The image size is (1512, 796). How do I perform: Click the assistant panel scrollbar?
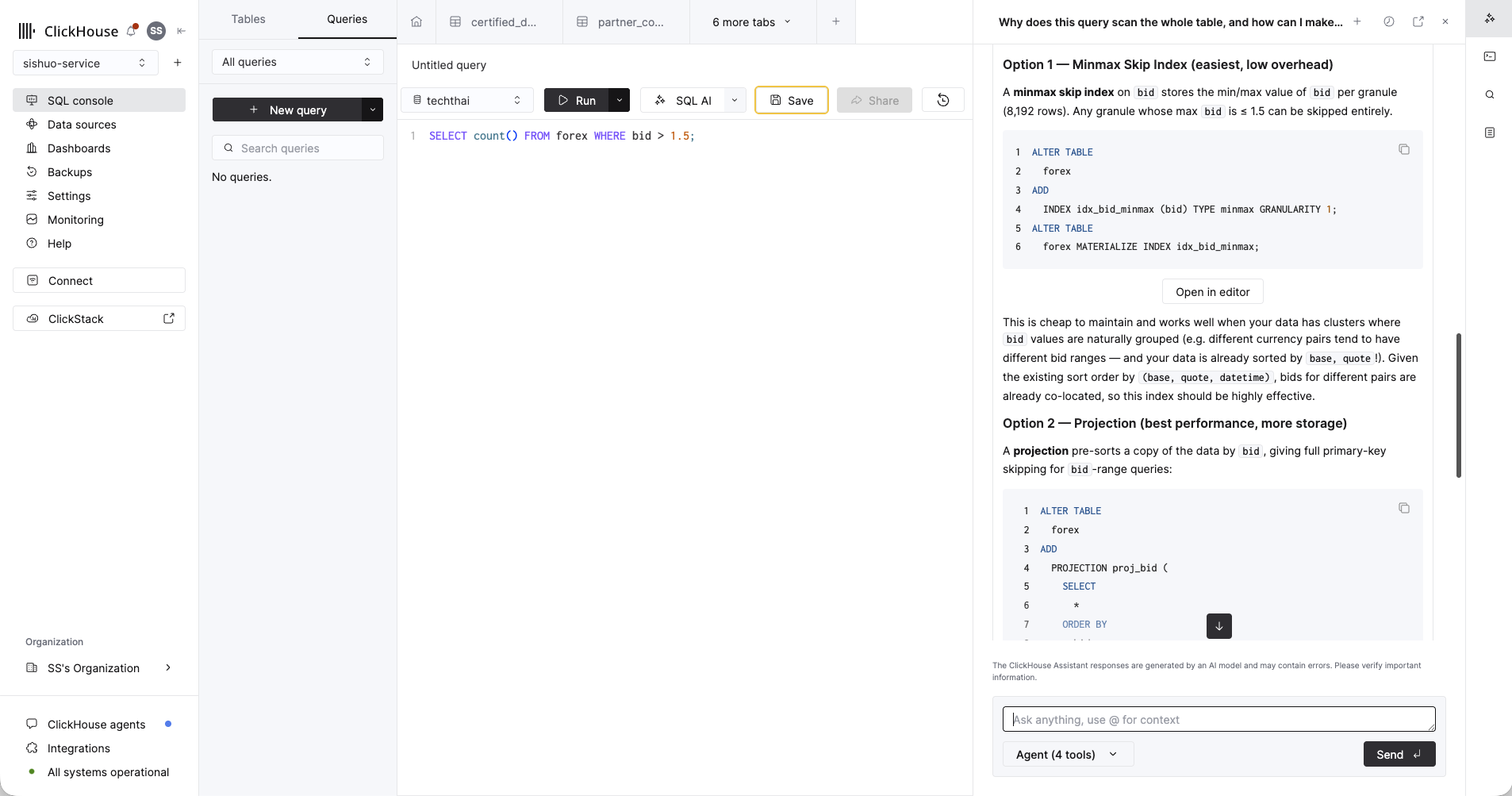click(x=1458, y=406)
